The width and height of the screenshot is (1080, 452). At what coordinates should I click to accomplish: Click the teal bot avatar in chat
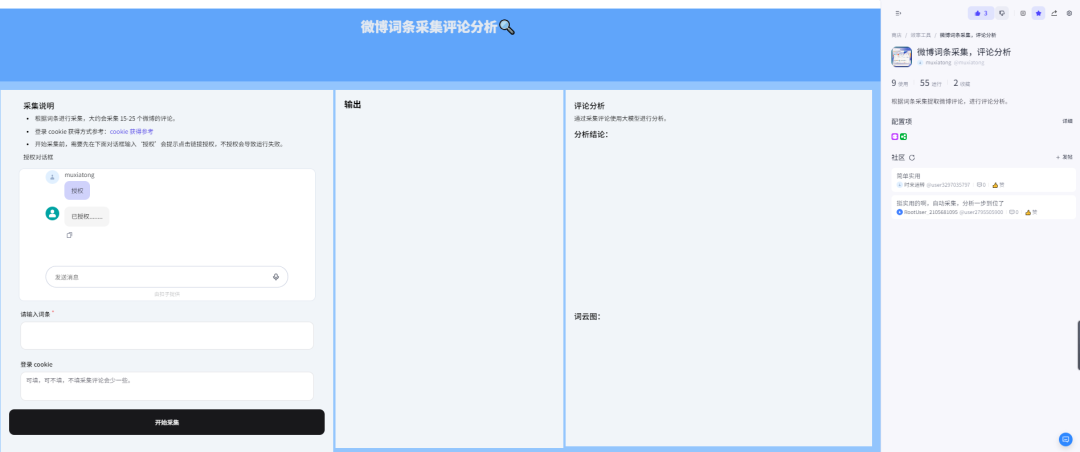(x=52, y=214)
